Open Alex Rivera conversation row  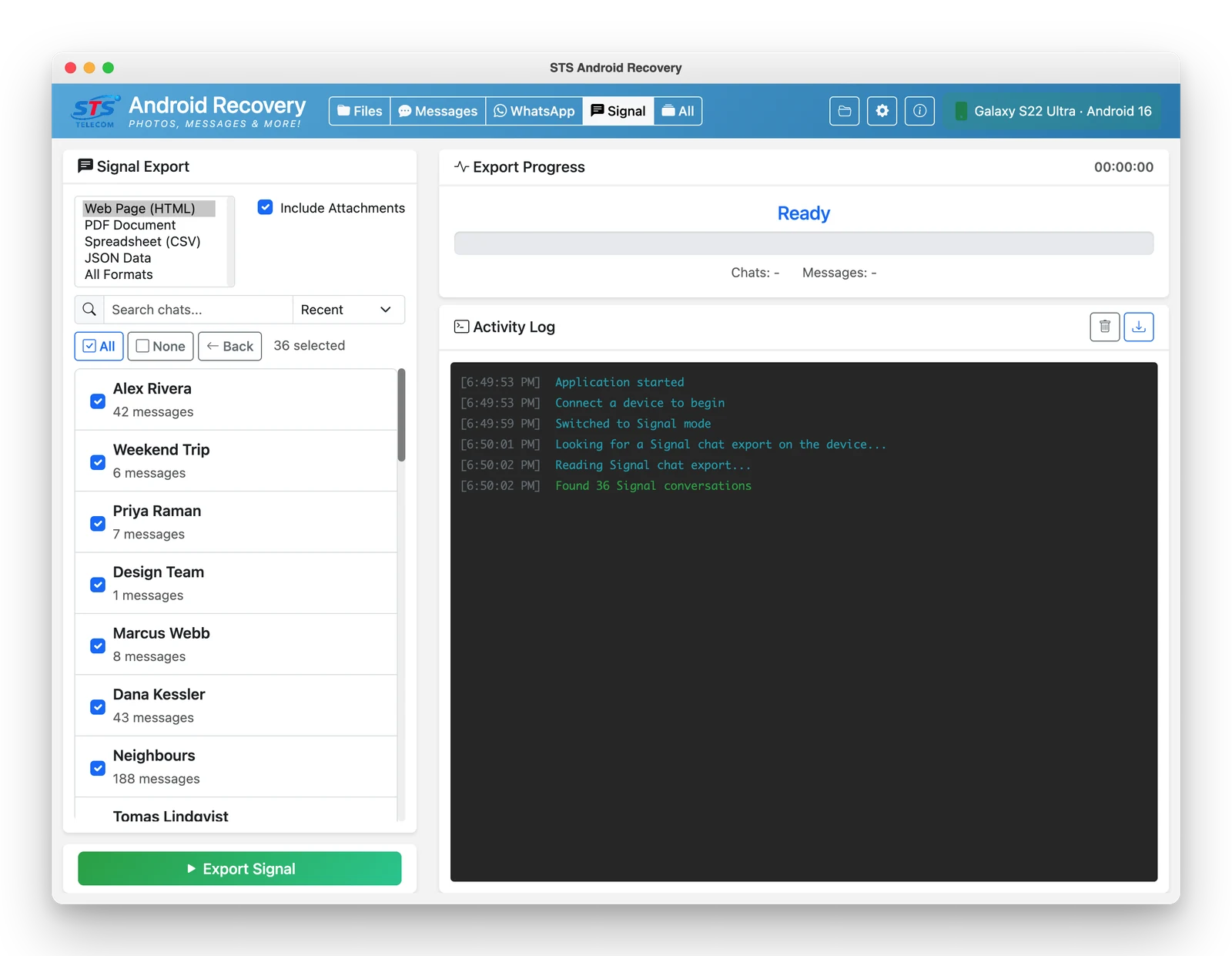[x=236, y=400]
